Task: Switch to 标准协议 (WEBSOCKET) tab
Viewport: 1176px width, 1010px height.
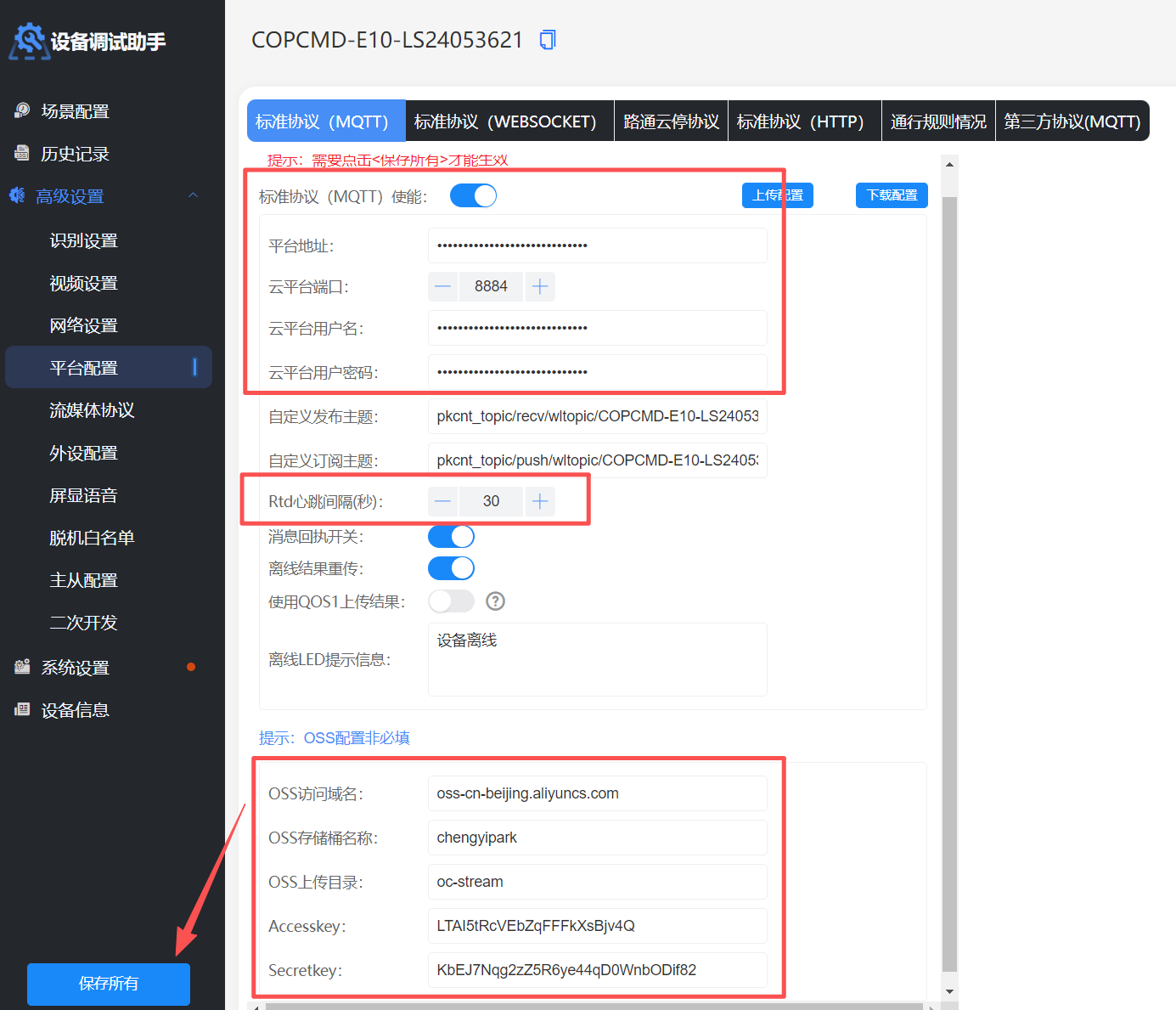Action: point(505,121)
